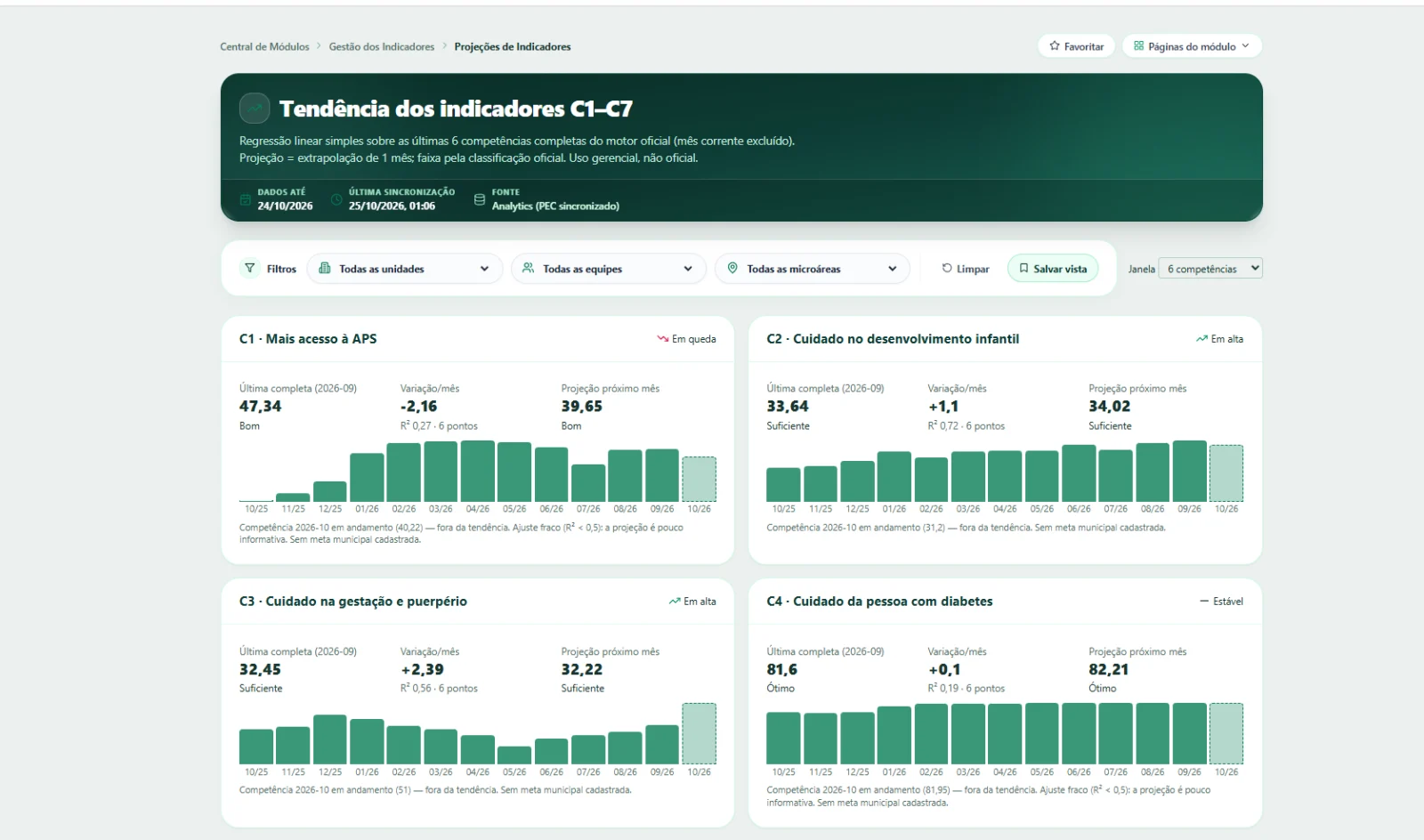Click the 81,6 value in C4 card

[782, 670]
